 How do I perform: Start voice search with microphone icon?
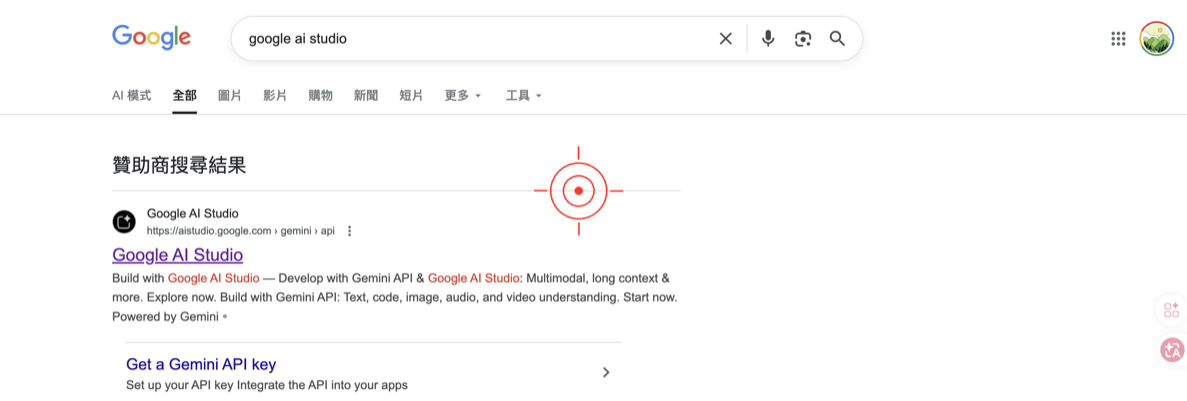pyautogui.click(x=768, y=39)
